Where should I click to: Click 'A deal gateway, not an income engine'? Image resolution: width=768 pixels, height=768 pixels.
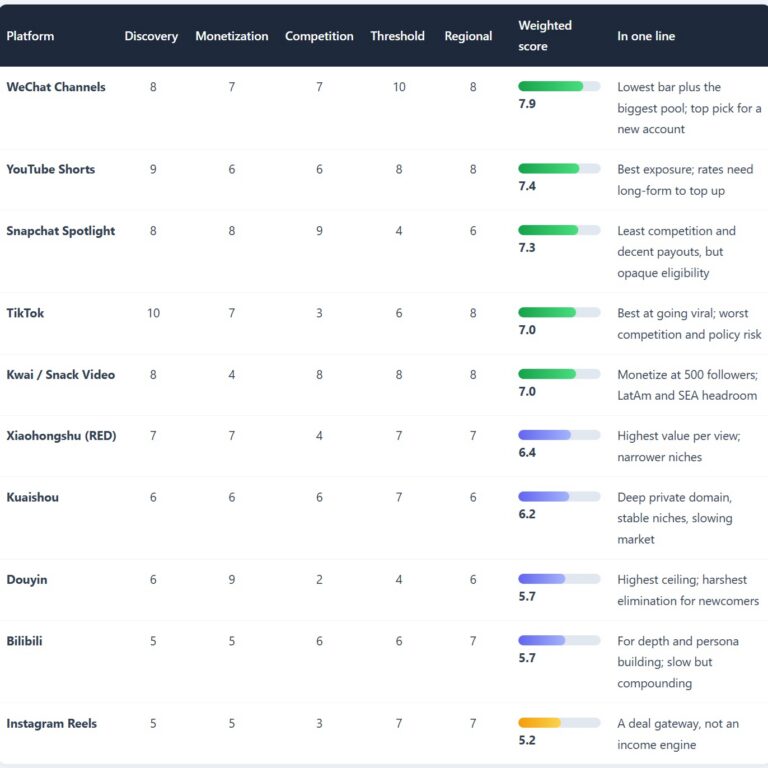(x=678, y=734)
